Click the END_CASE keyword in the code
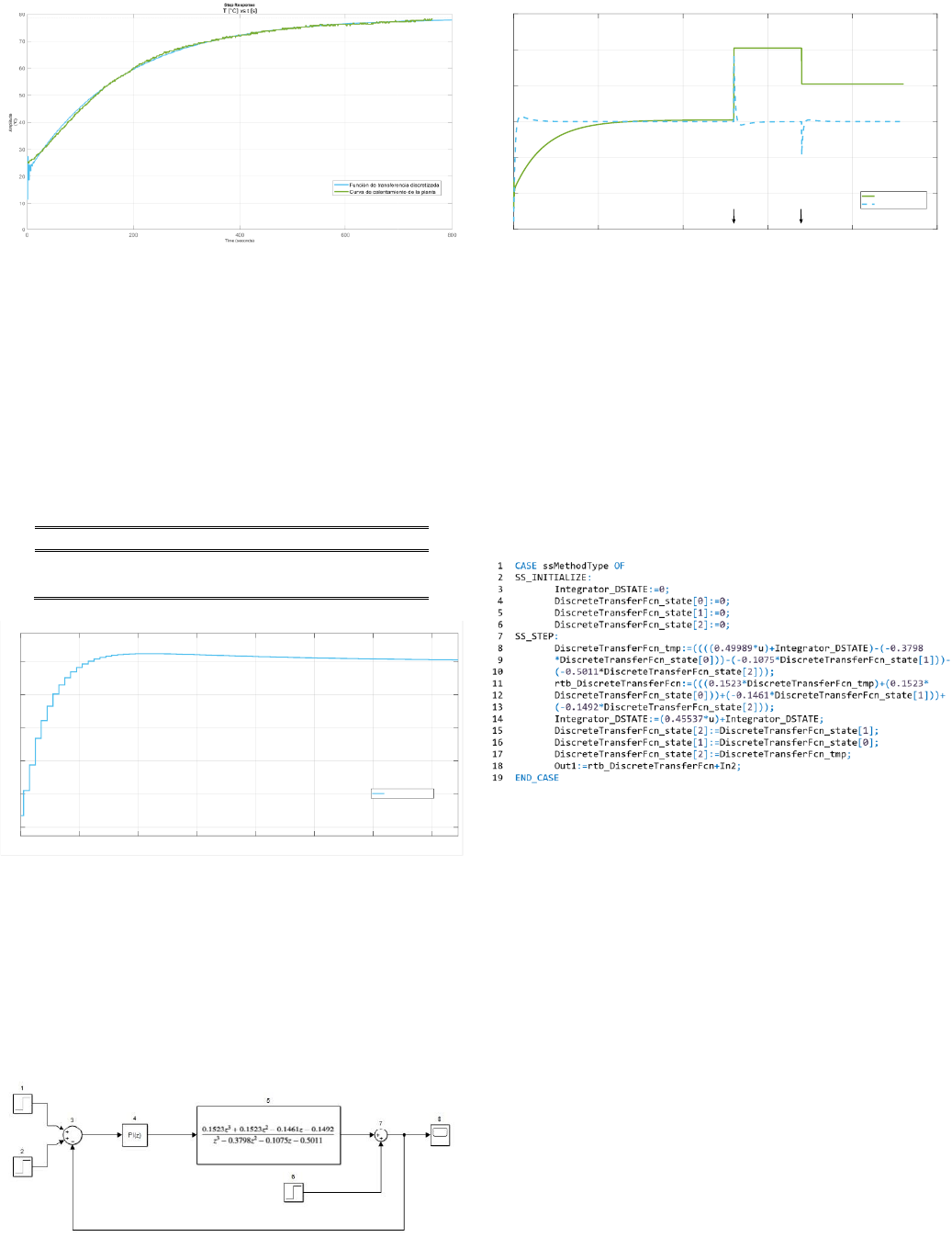 (536, 778)
